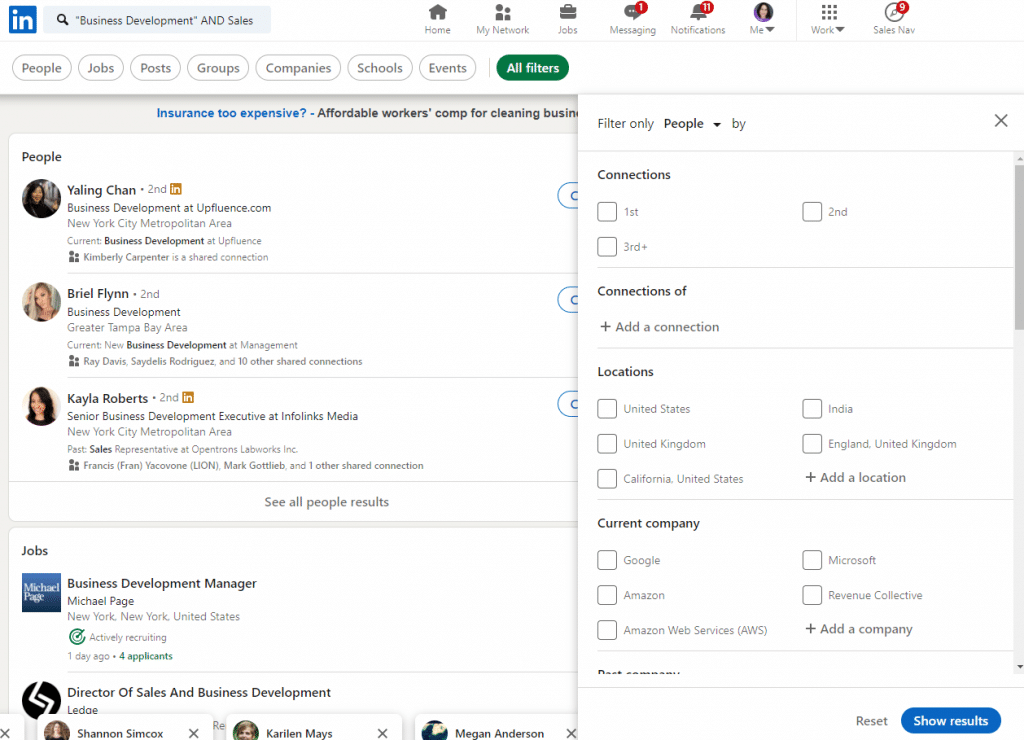Screen dimensions: 1024x740
Task: Close the All filters panel
Action: pyautogui.click(x=1000, y=121)
